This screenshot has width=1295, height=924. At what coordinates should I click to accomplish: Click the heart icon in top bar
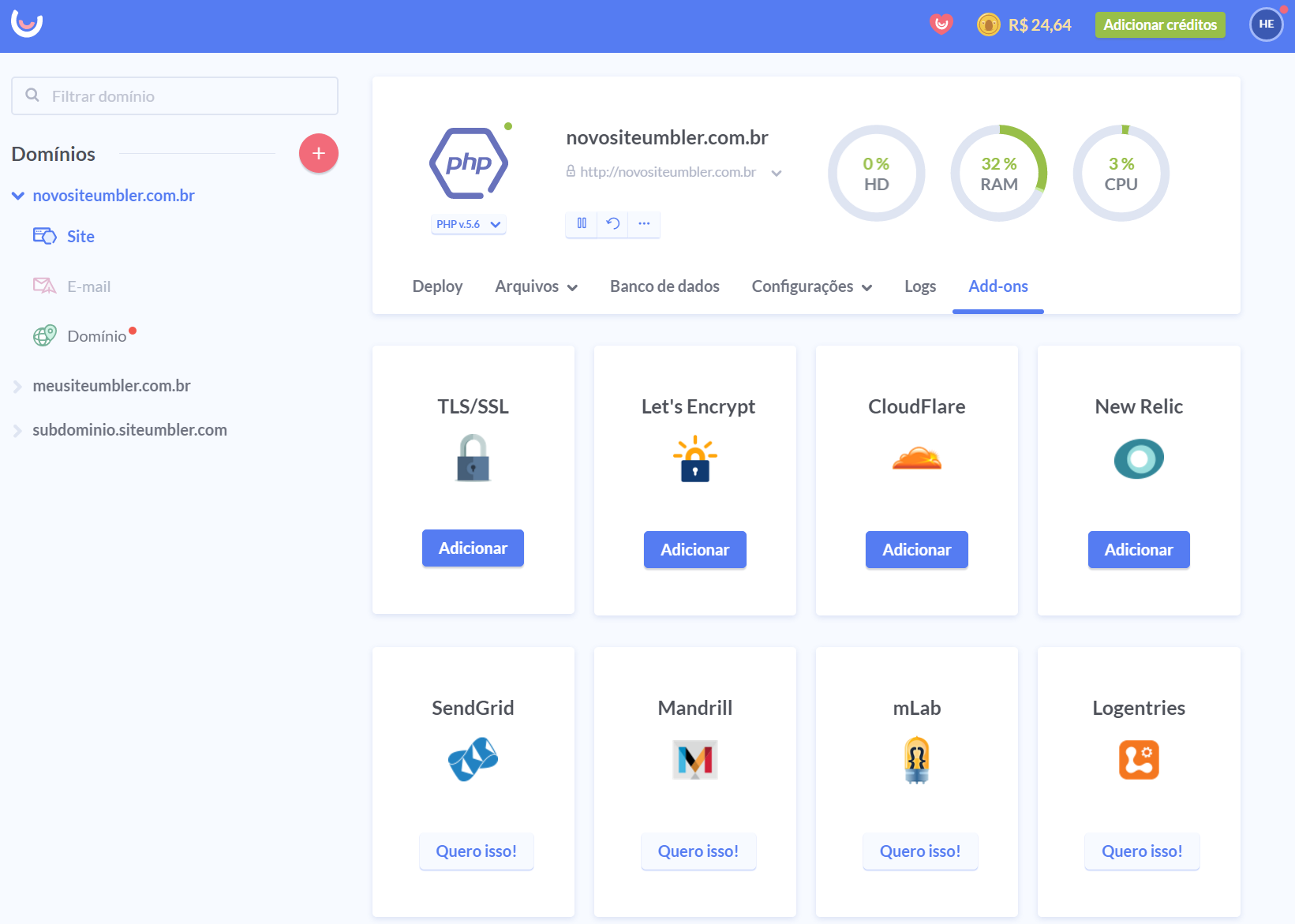[941, 24]
